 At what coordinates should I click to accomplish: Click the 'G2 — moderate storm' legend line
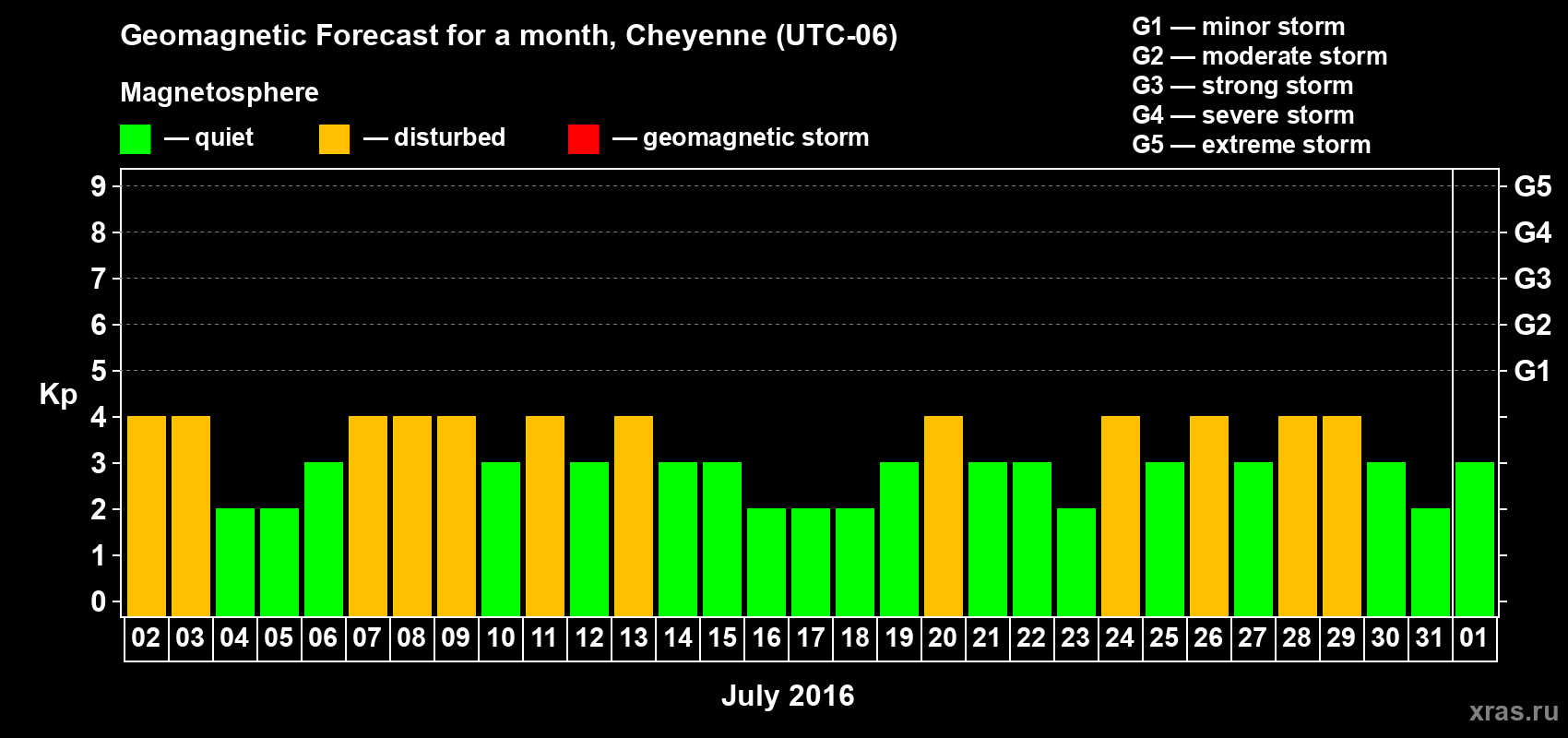click(1259, 56)
